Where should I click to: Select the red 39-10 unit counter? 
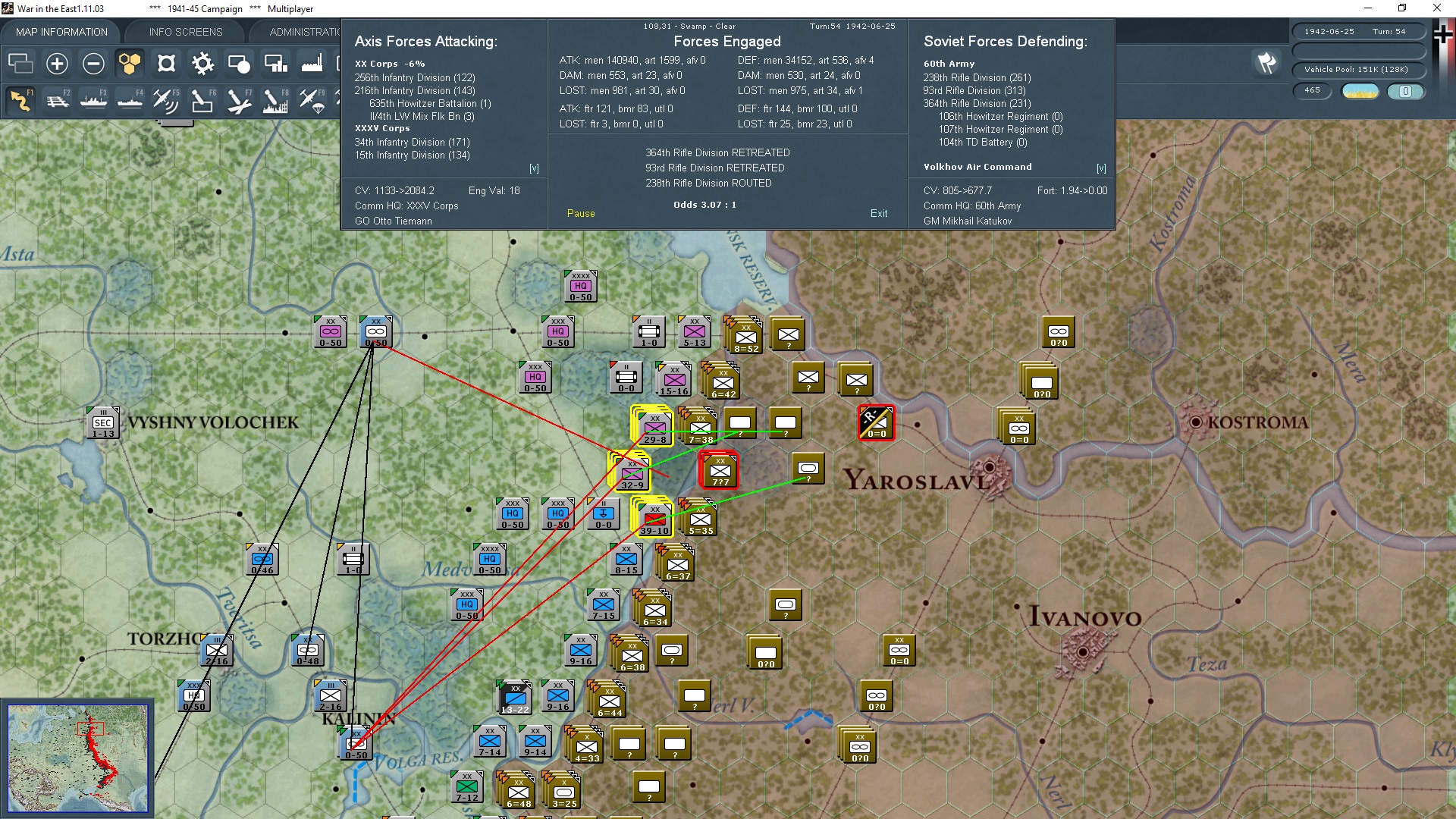654,519
